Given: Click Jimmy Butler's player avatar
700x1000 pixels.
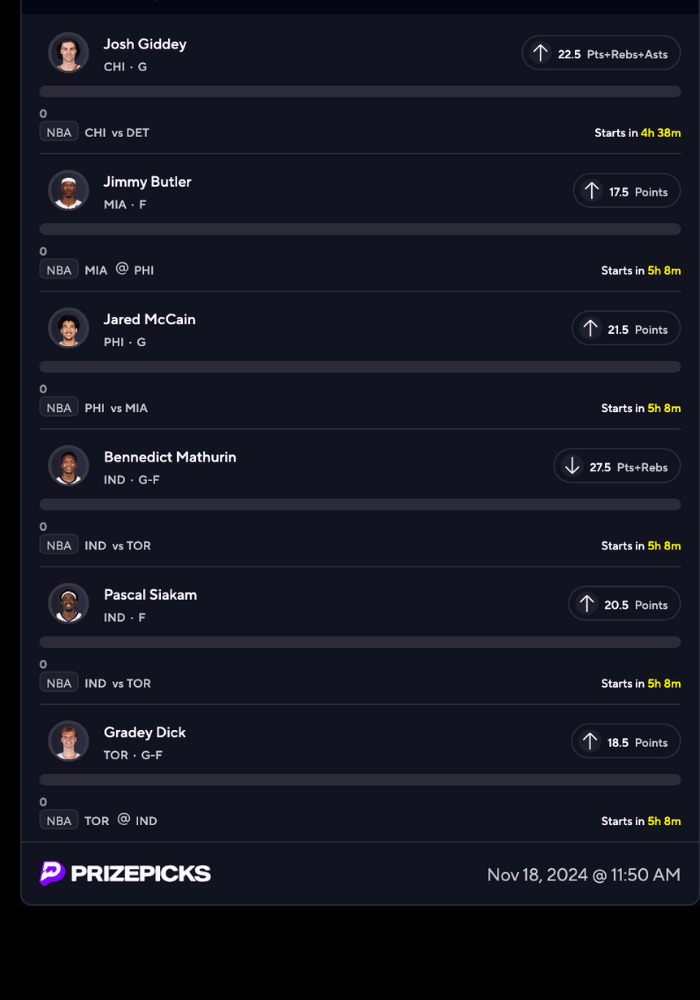Looking at the screenshot, I should [x=68, y=190].
